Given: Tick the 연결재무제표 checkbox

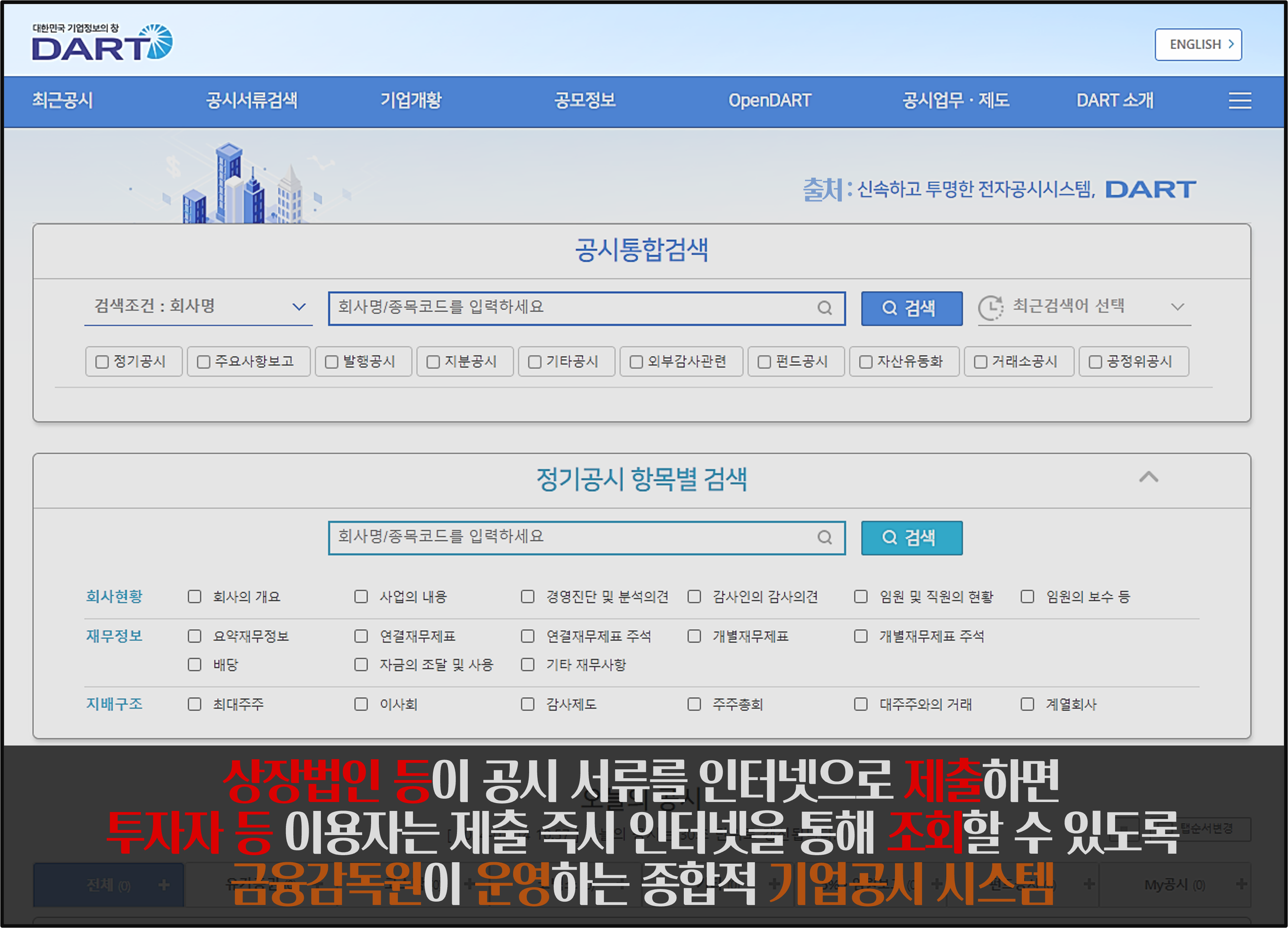Looking at the screenshot, I should coord(361,636).
